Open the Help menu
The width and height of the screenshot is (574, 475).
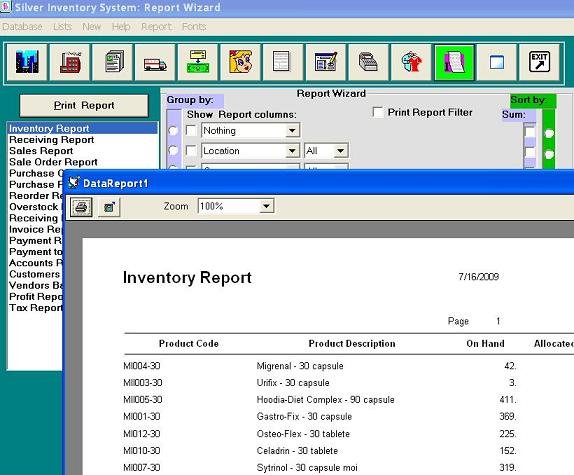[x=121, y=27]
